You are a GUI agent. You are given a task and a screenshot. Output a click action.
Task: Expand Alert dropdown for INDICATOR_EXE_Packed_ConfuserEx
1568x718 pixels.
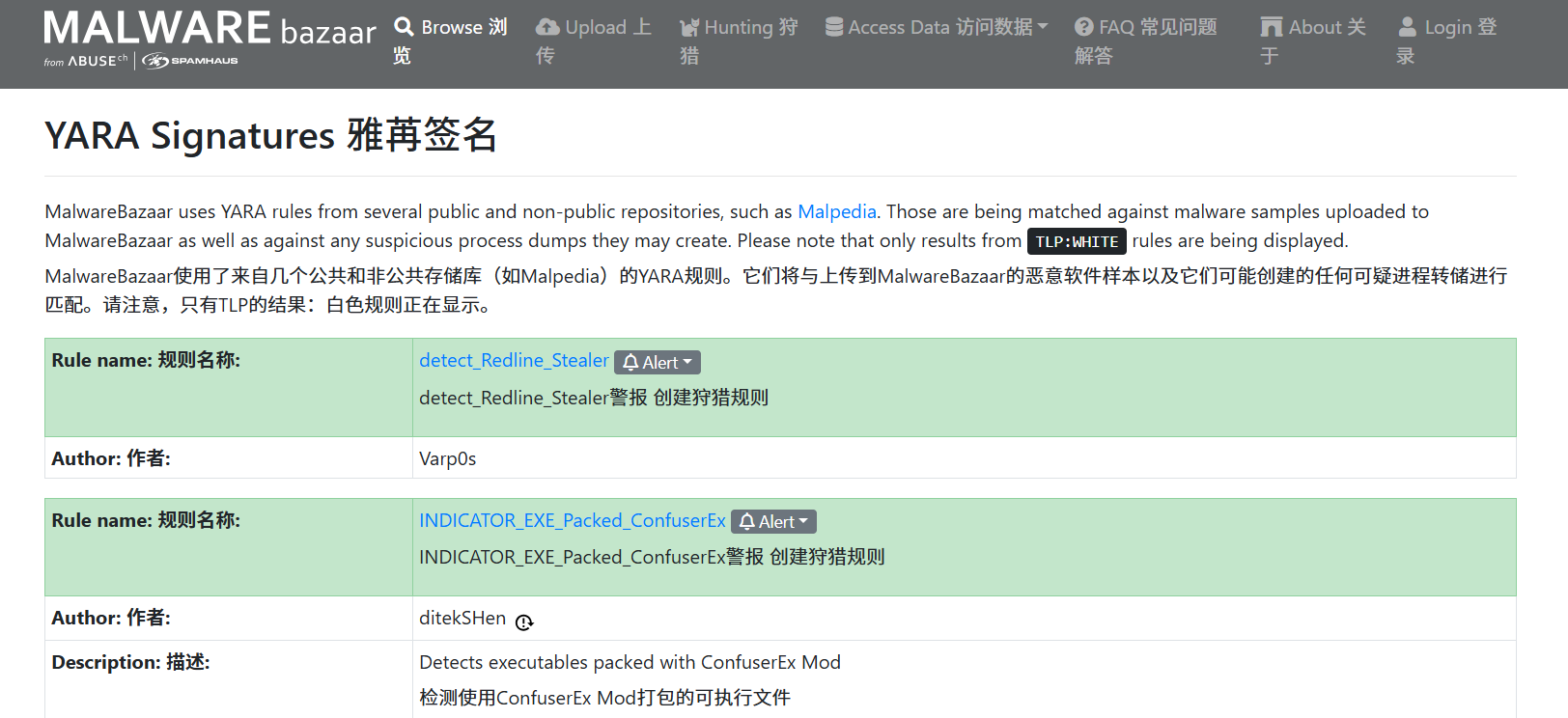click(x=773, y=522)
